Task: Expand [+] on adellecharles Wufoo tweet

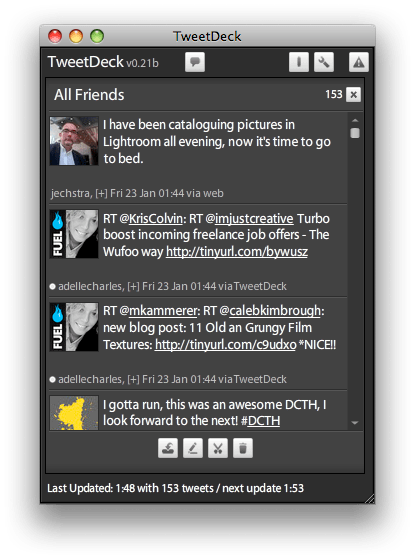Action: click(x=133, y=286)
